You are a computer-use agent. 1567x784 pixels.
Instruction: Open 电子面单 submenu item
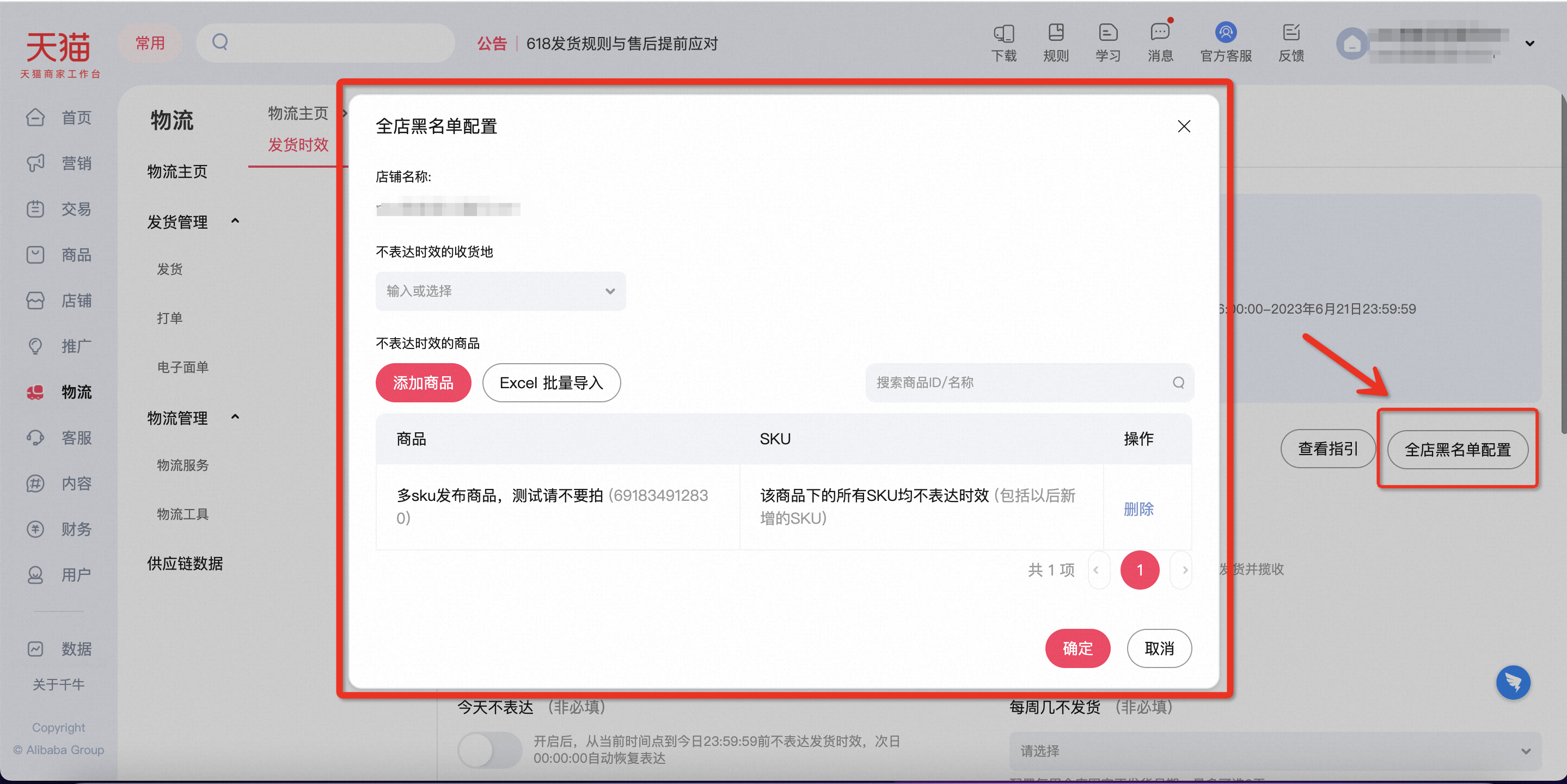(182, 367)
